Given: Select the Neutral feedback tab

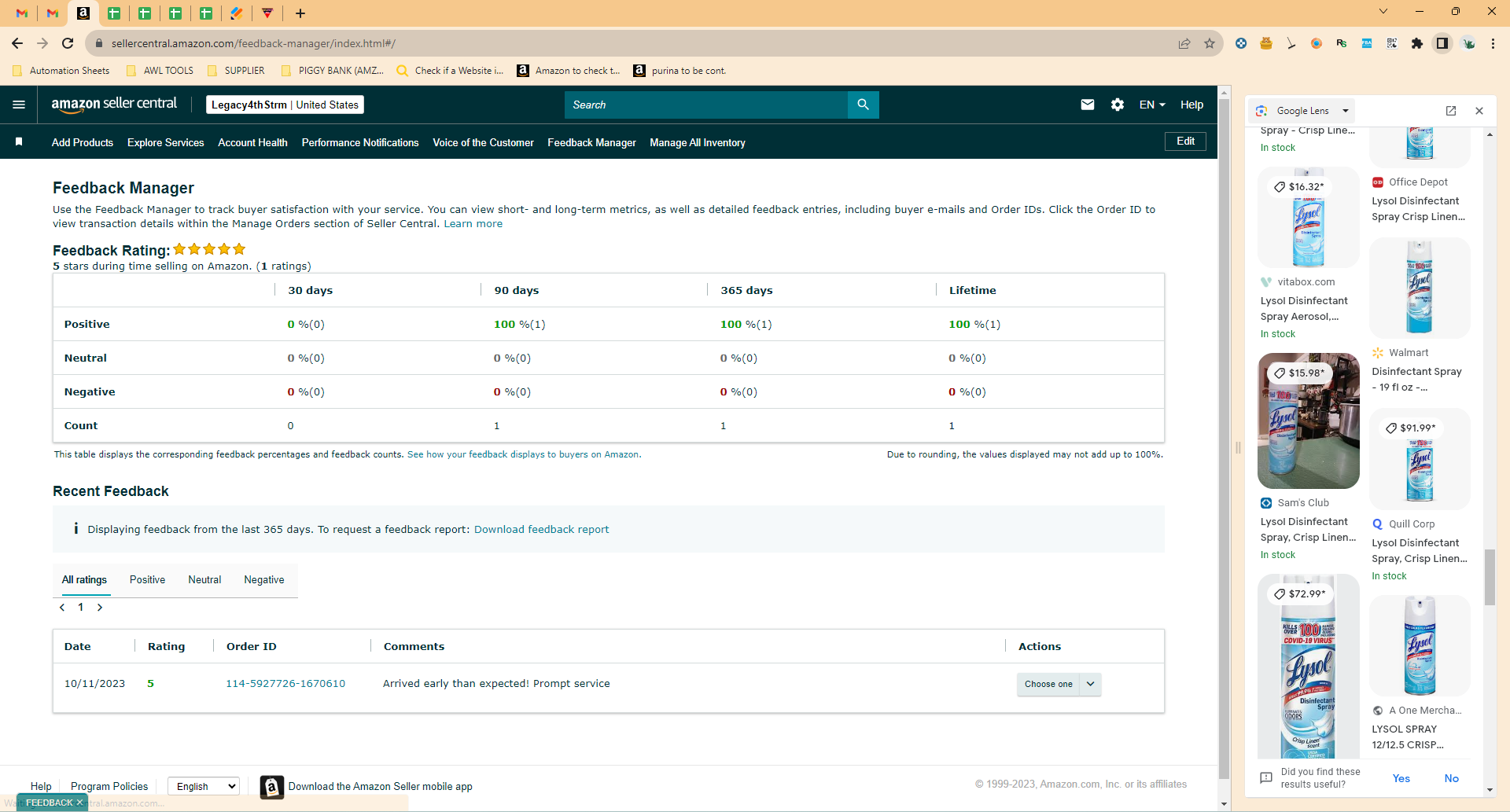Looking at the screenshot, I should pyautogui.click(x=204, y=580).
